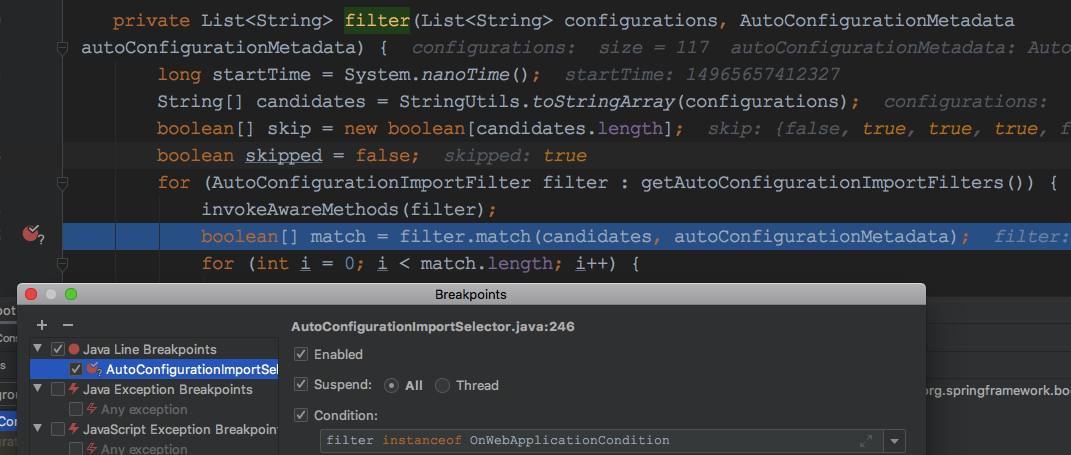The height and width of the screenshot is (455, 1071).
Task: Click the underlined skipped variable in the editor
Action: [x=283, y=156]
